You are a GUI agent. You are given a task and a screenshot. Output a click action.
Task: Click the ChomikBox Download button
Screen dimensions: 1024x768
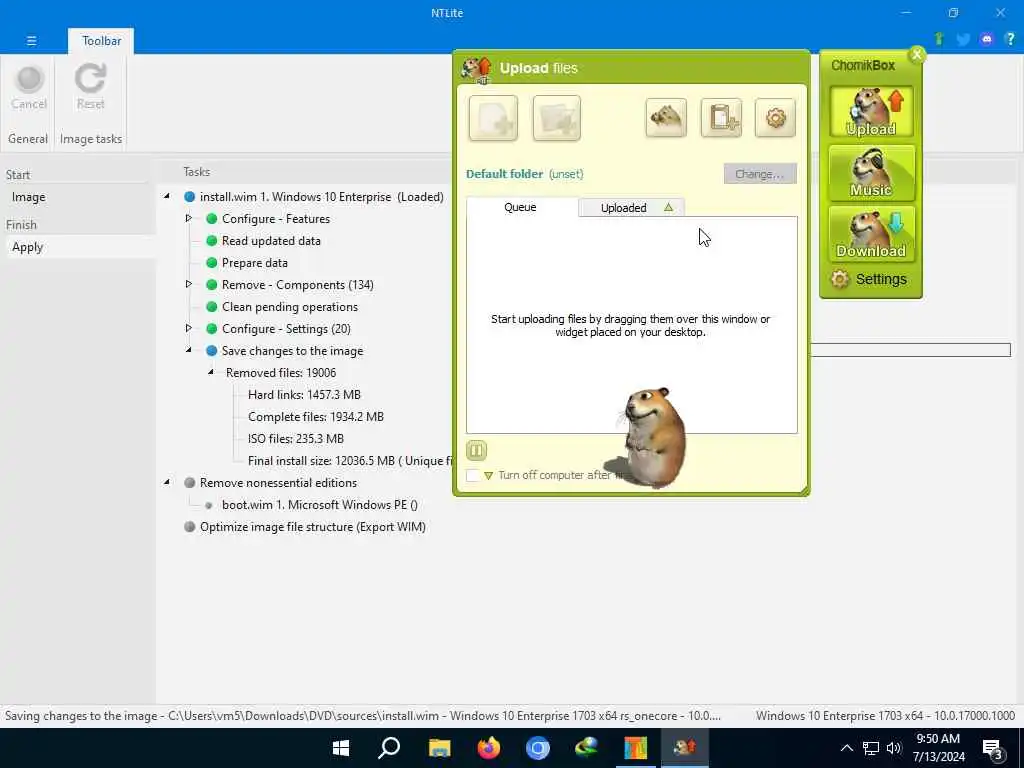(x=871, y=234)
